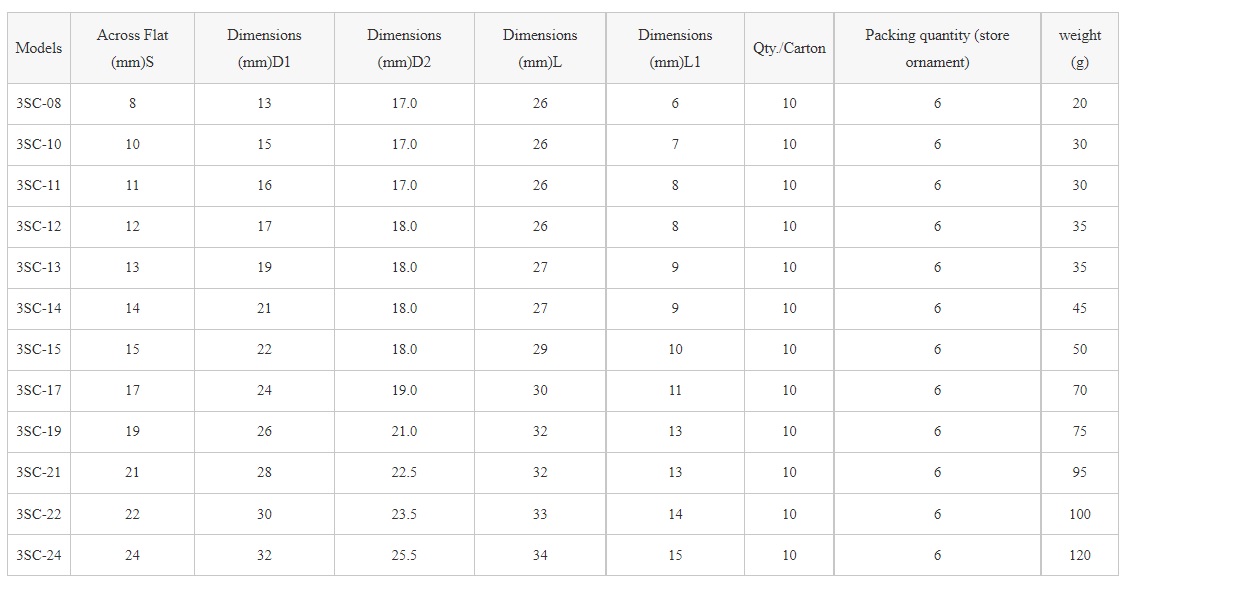Screen dimensions: 1243x593
Task: Select the 3SC-14 model cell
Action: (x=39, y=308)
